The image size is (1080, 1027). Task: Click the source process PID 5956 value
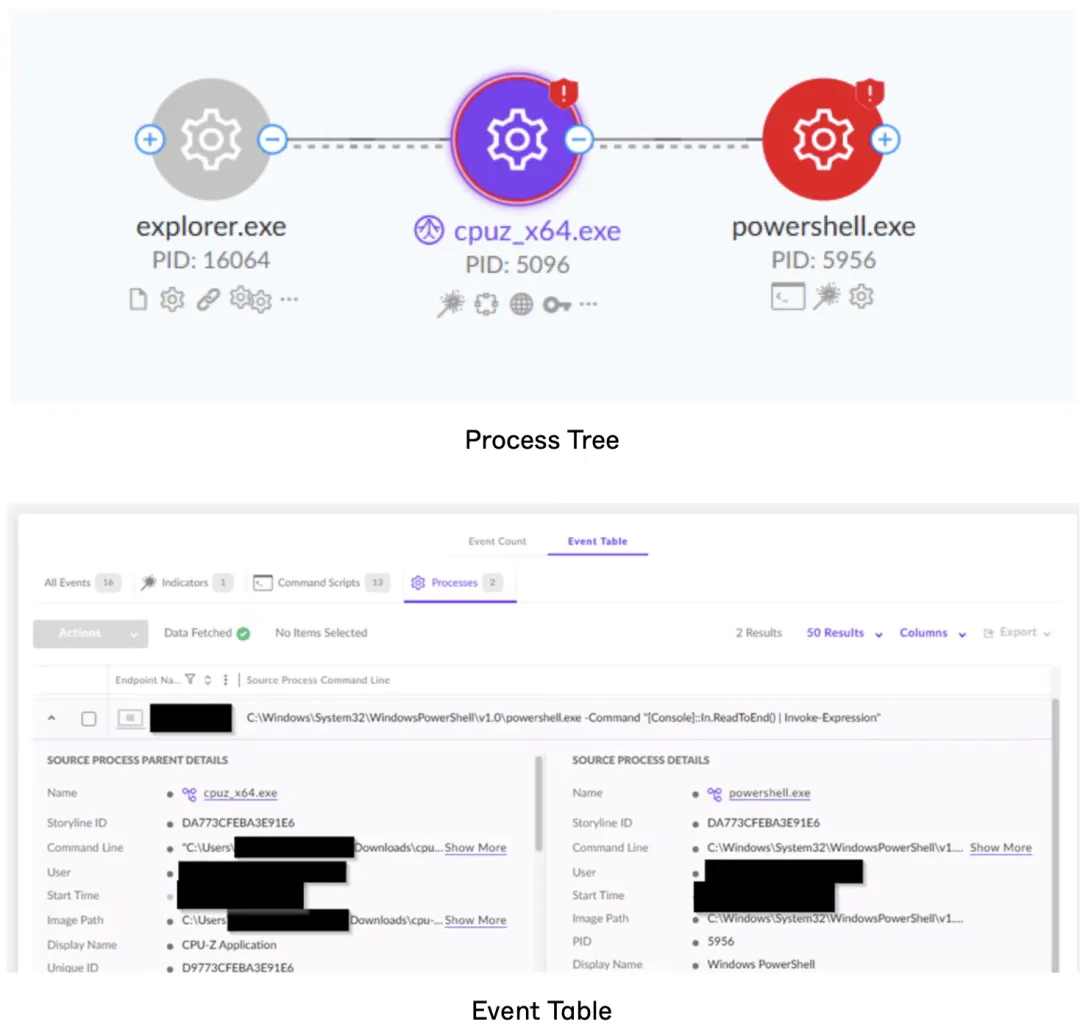tap(720, 941)
